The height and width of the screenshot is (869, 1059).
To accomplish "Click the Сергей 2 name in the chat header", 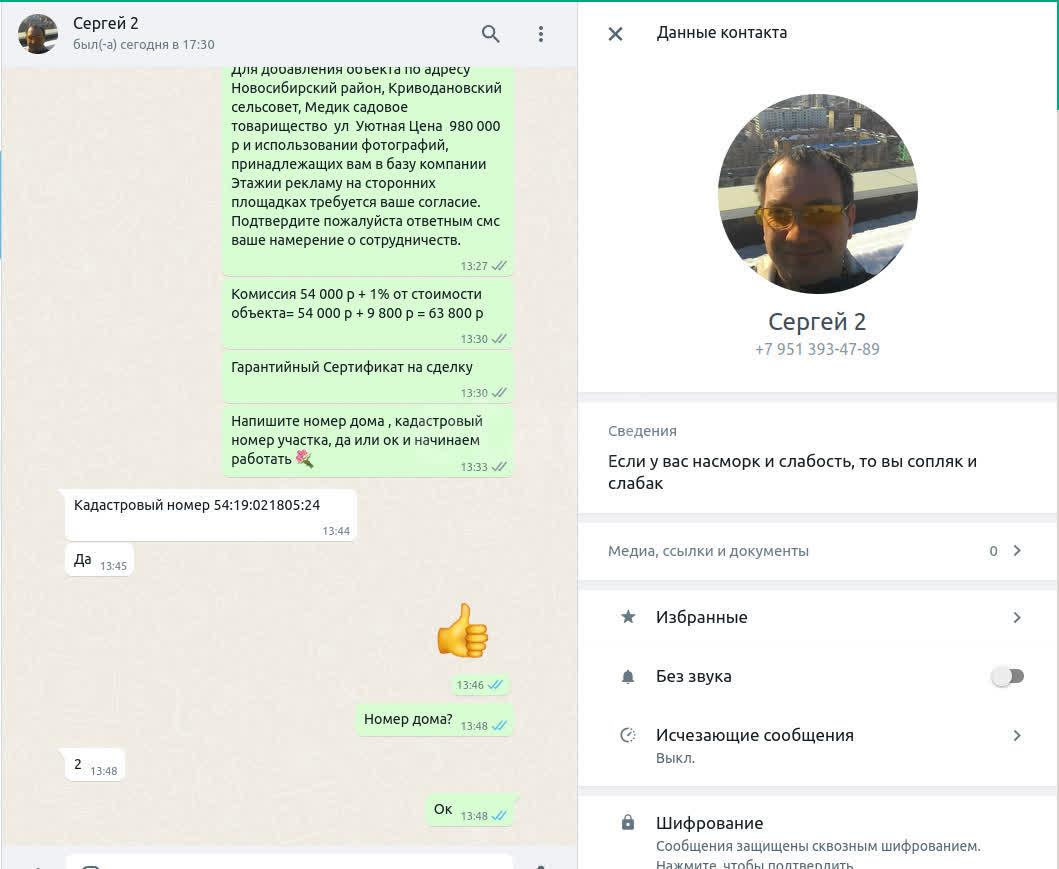I will coord(105,24).
